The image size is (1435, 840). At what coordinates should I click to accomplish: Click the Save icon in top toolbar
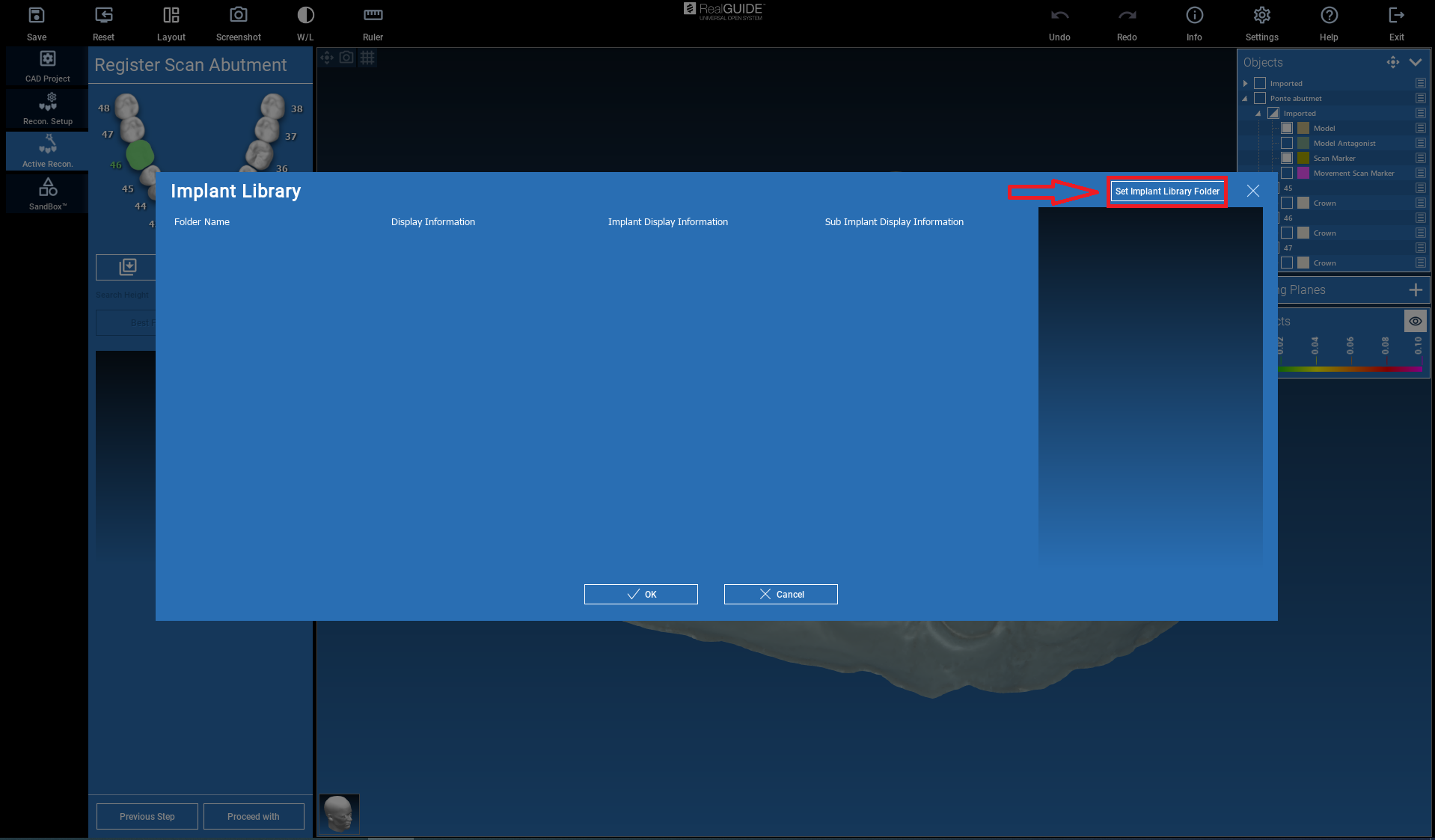pos(36,16)
